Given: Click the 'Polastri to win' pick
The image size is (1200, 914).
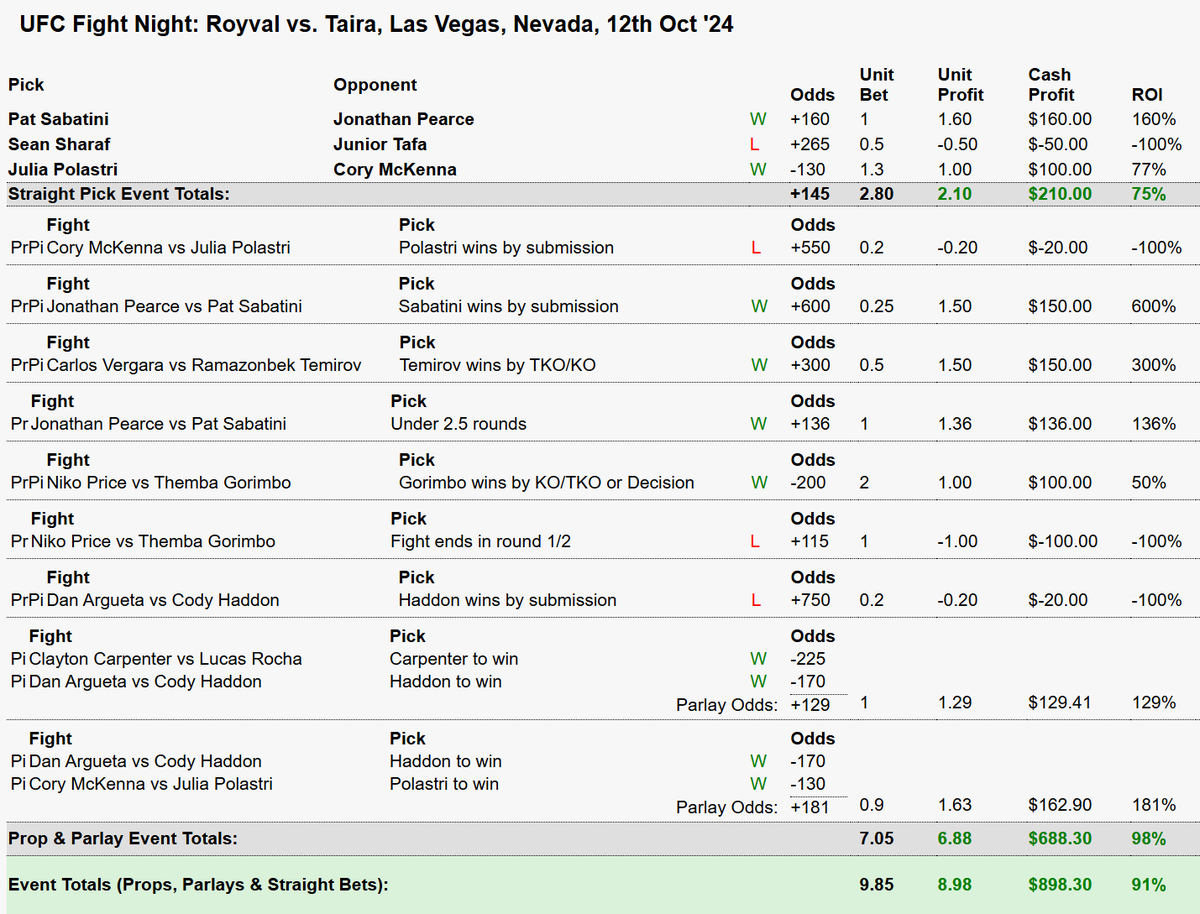Looking at the screenshot, I should click(444, 784).
